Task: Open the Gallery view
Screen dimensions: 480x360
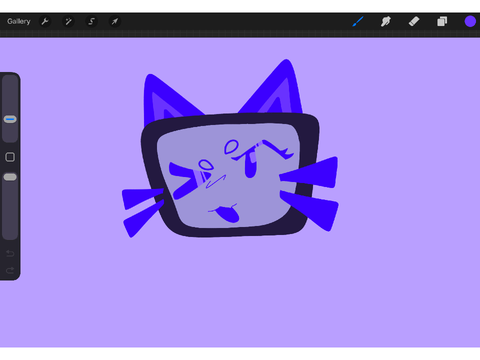Action: (19, 21)
